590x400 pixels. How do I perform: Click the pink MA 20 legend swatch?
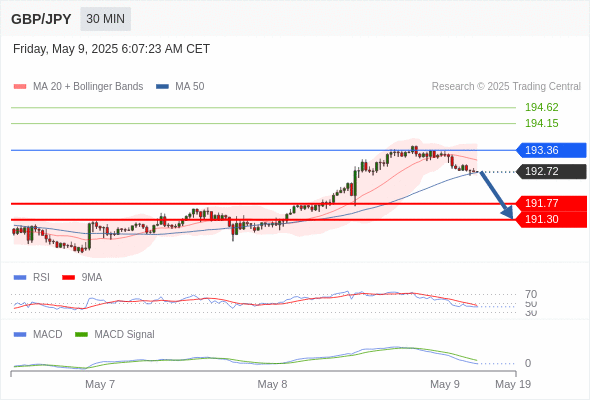point(20,87)
